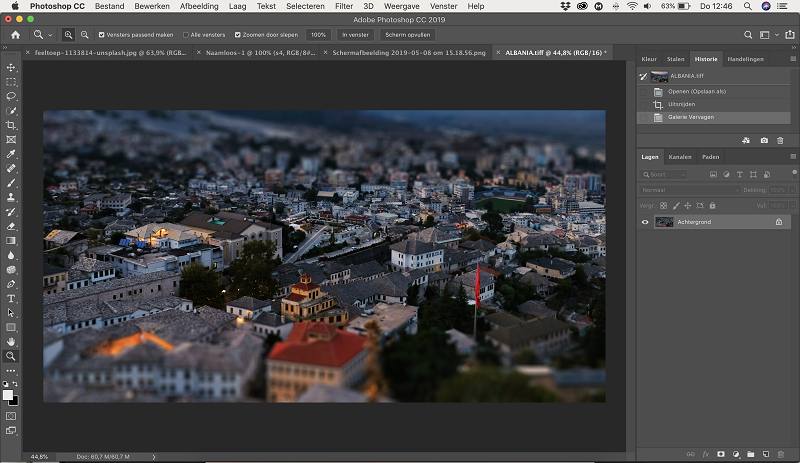The height and width of the screenshot is (463, 800).
Task: Select the Horizontal Type tool
Action: click(11, 299)
